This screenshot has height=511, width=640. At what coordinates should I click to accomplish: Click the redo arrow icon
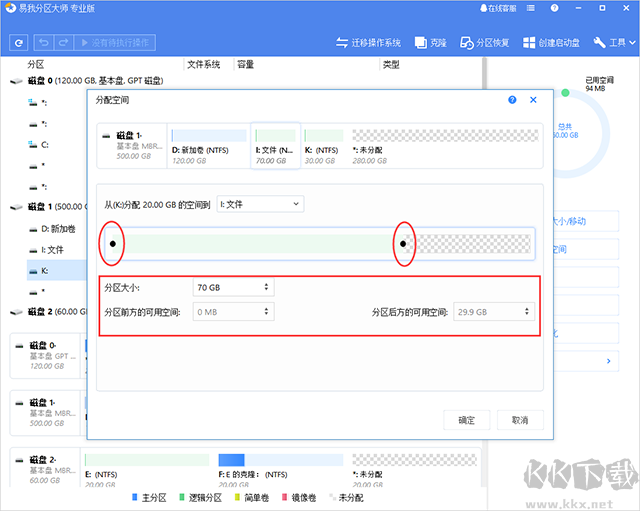click(63, 42)
